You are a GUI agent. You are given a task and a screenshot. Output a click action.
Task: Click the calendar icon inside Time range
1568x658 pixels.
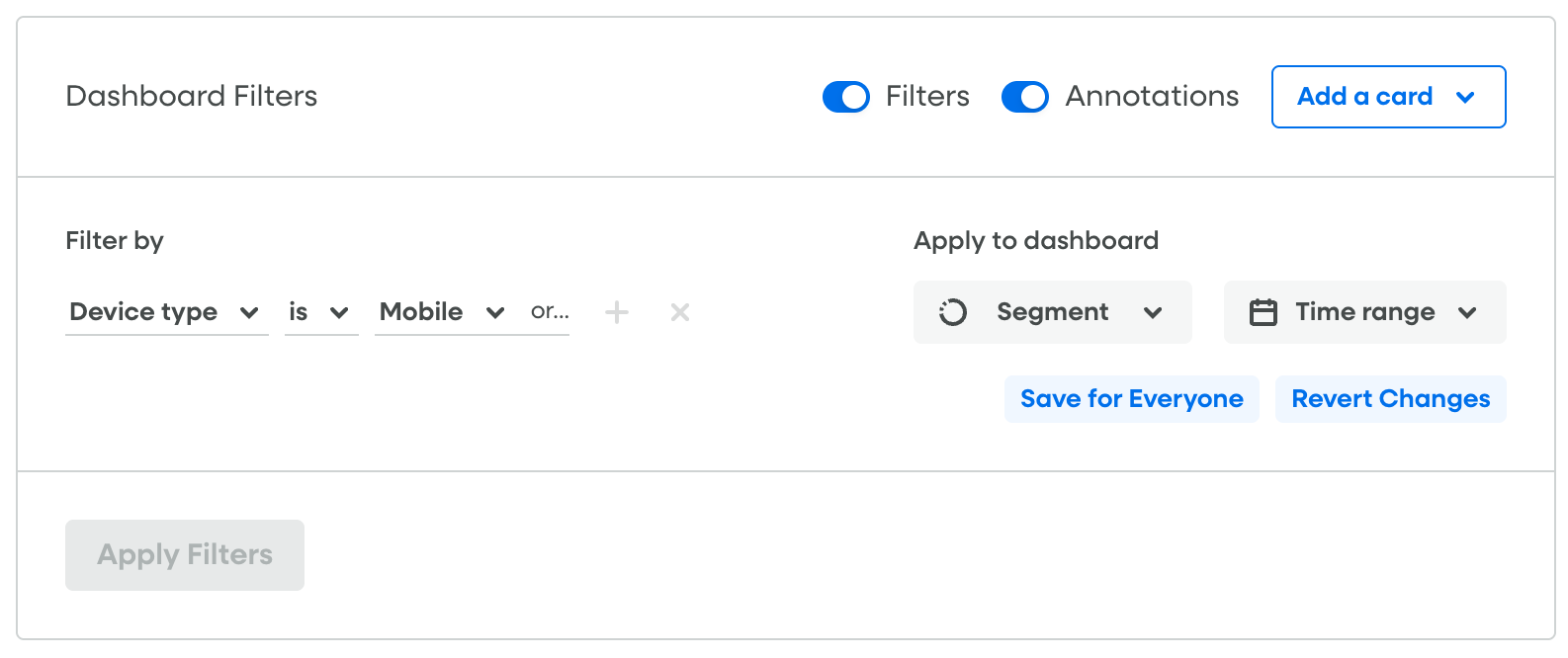point(1265,311)
